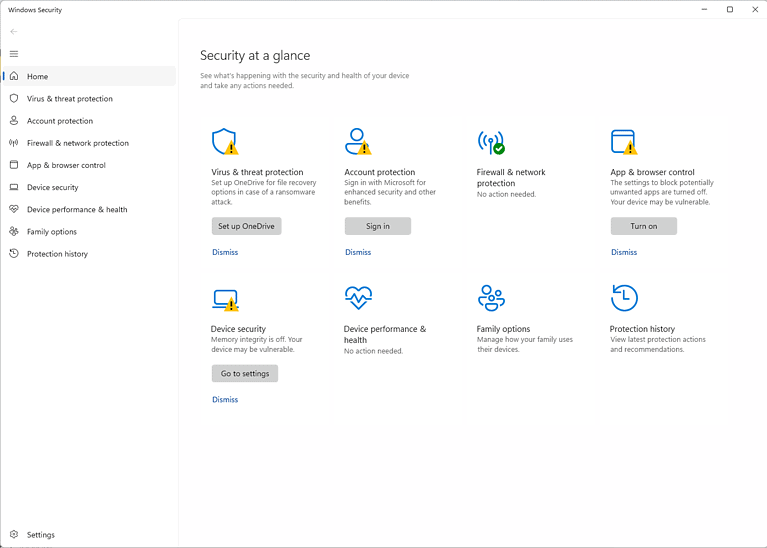Open Protection history sidebar item
767x548 pixels.
coord(90,254)
